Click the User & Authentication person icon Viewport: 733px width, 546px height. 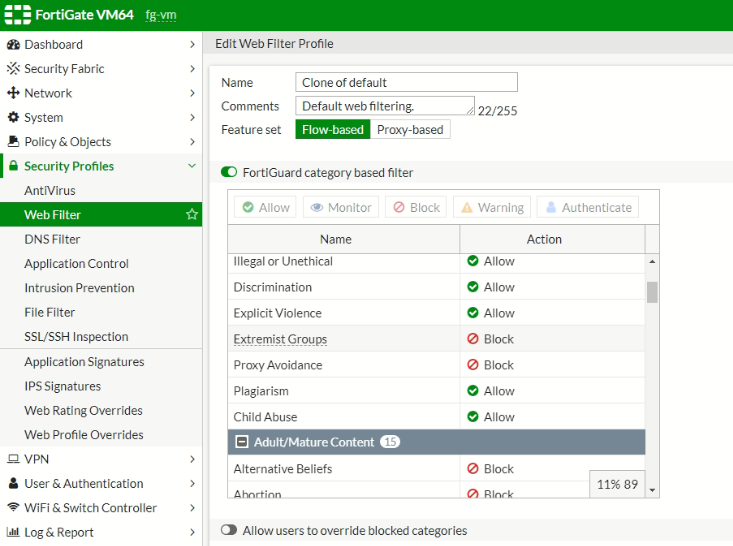pos(14,483)
